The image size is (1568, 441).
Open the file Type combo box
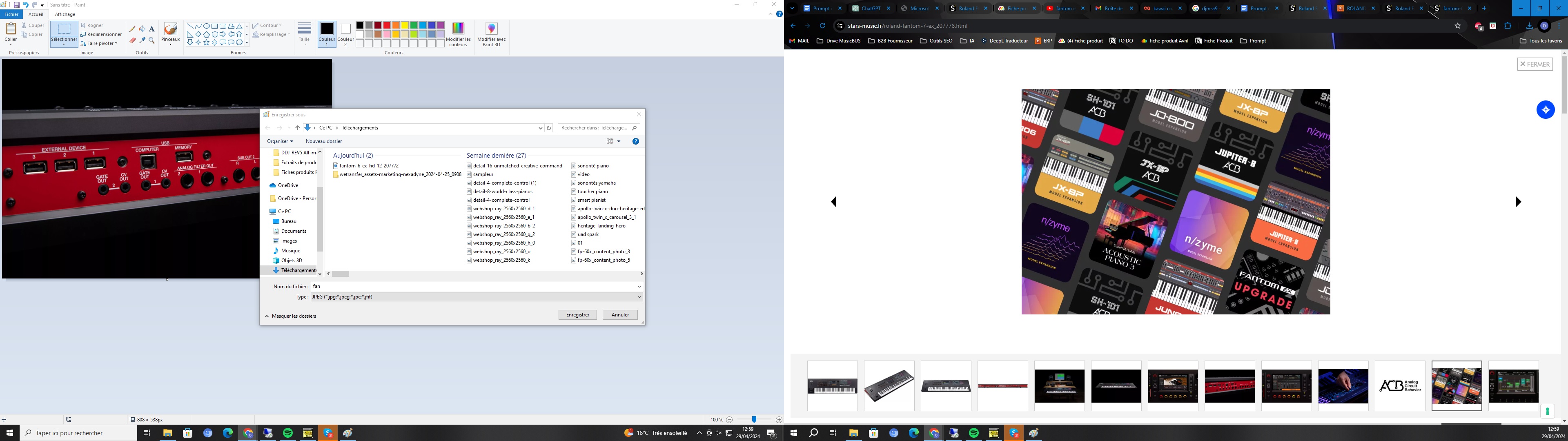pos(477,297)
